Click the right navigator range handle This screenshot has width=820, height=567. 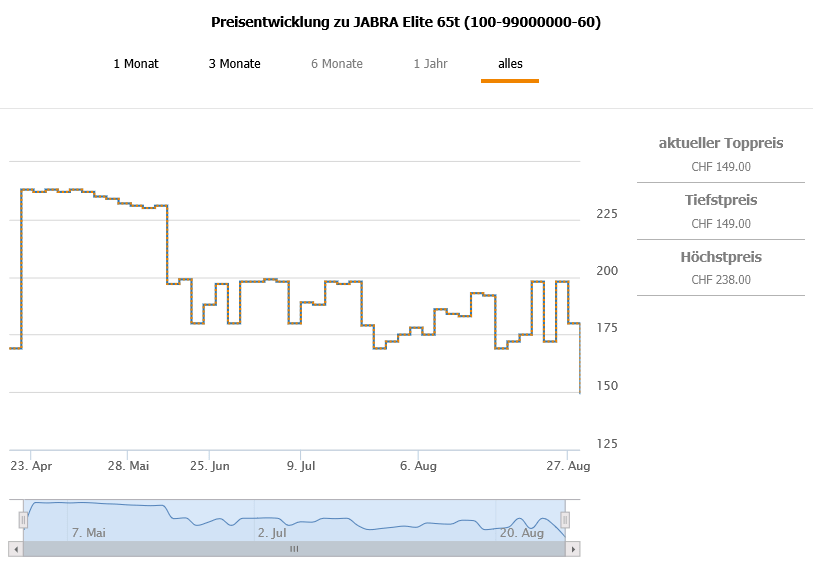pos(565,520)
